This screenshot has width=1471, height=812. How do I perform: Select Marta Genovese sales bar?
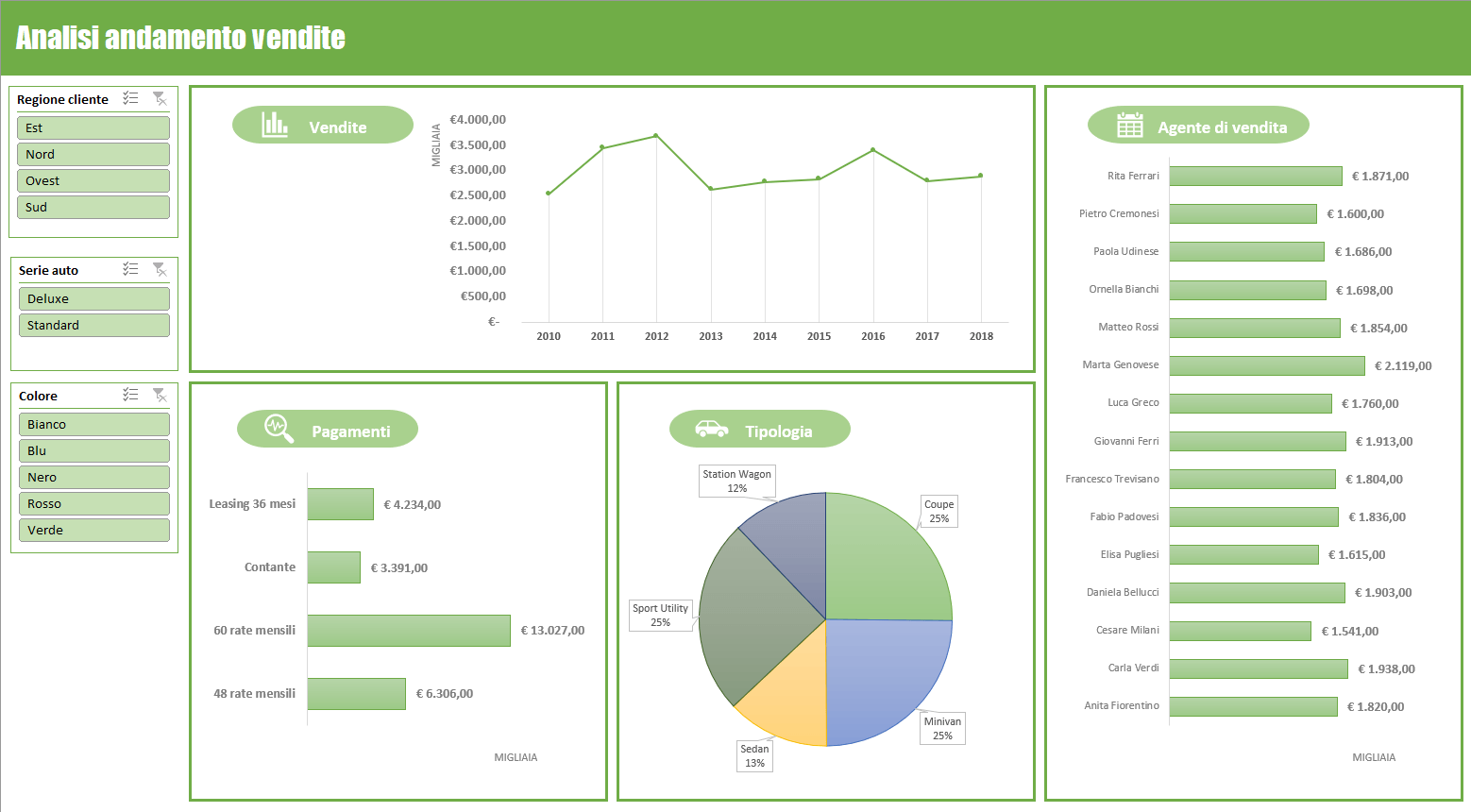tap(1267, 365)
